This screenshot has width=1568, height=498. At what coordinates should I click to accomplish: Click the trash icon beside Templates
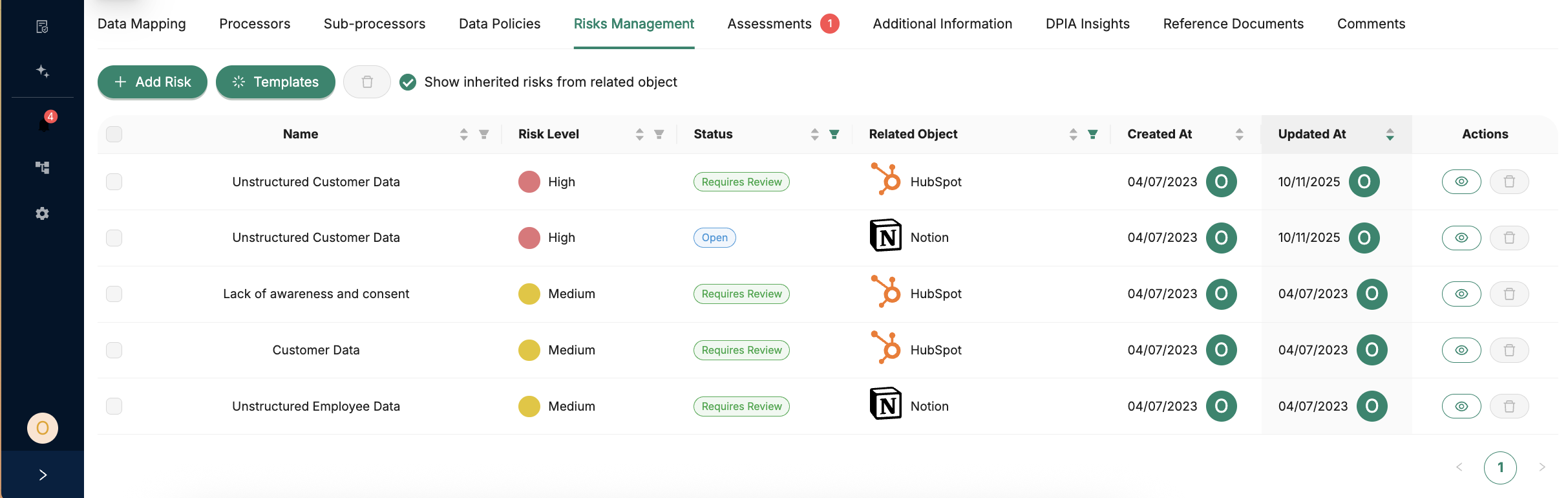click(367, 82)
